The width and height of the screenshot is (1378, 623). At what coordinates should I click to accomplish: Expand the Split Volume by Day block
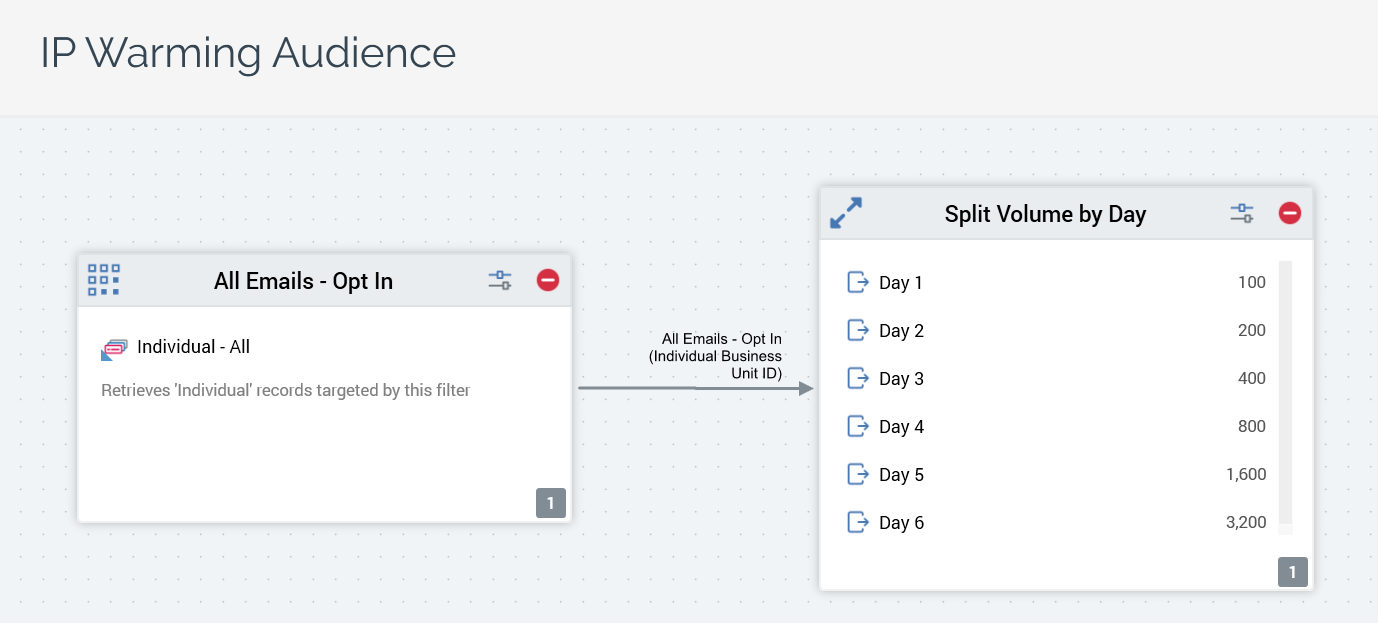click(x=846, y=213)
